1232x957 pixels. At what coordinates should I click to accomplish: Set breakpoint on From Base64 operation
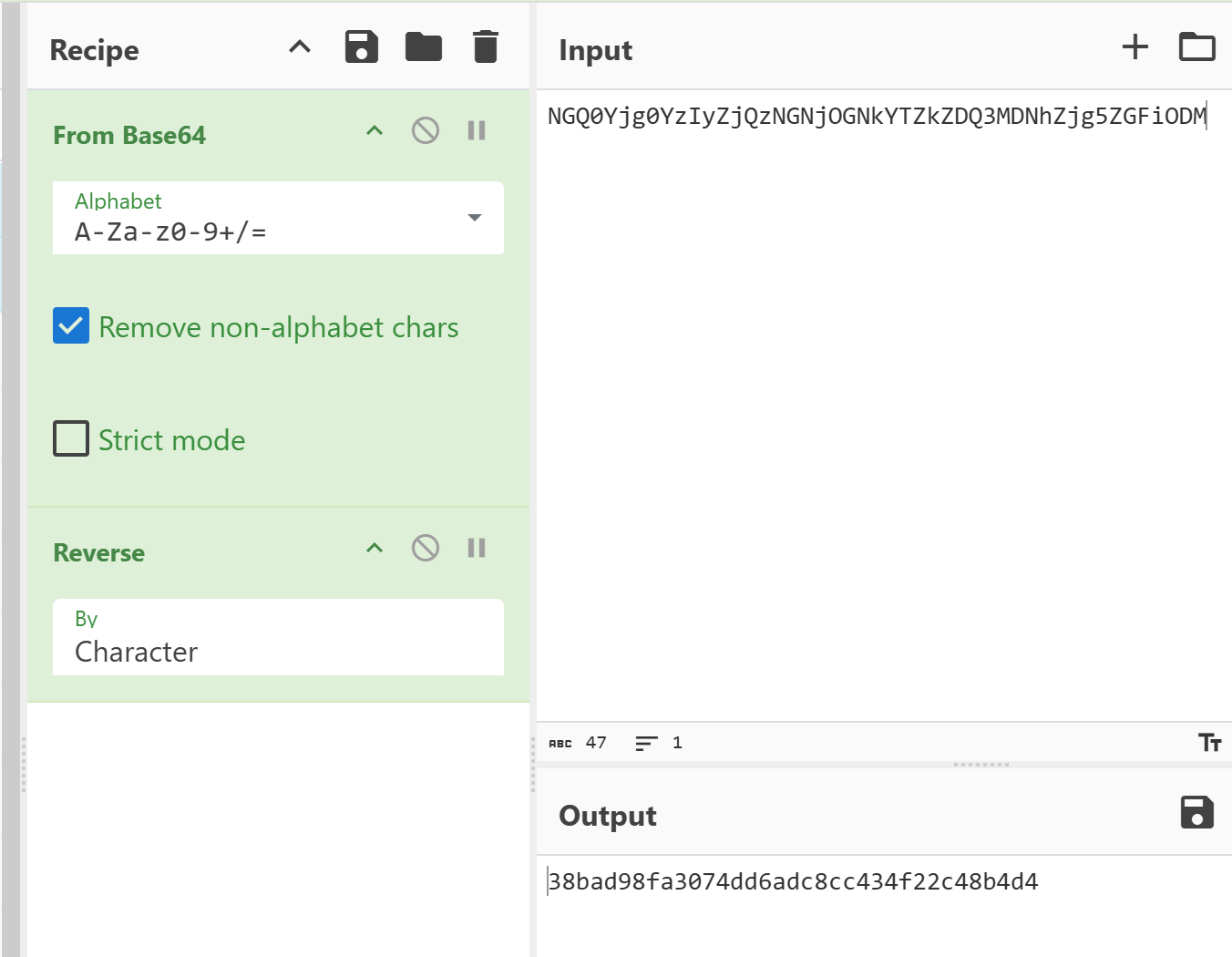coord(477,131)
